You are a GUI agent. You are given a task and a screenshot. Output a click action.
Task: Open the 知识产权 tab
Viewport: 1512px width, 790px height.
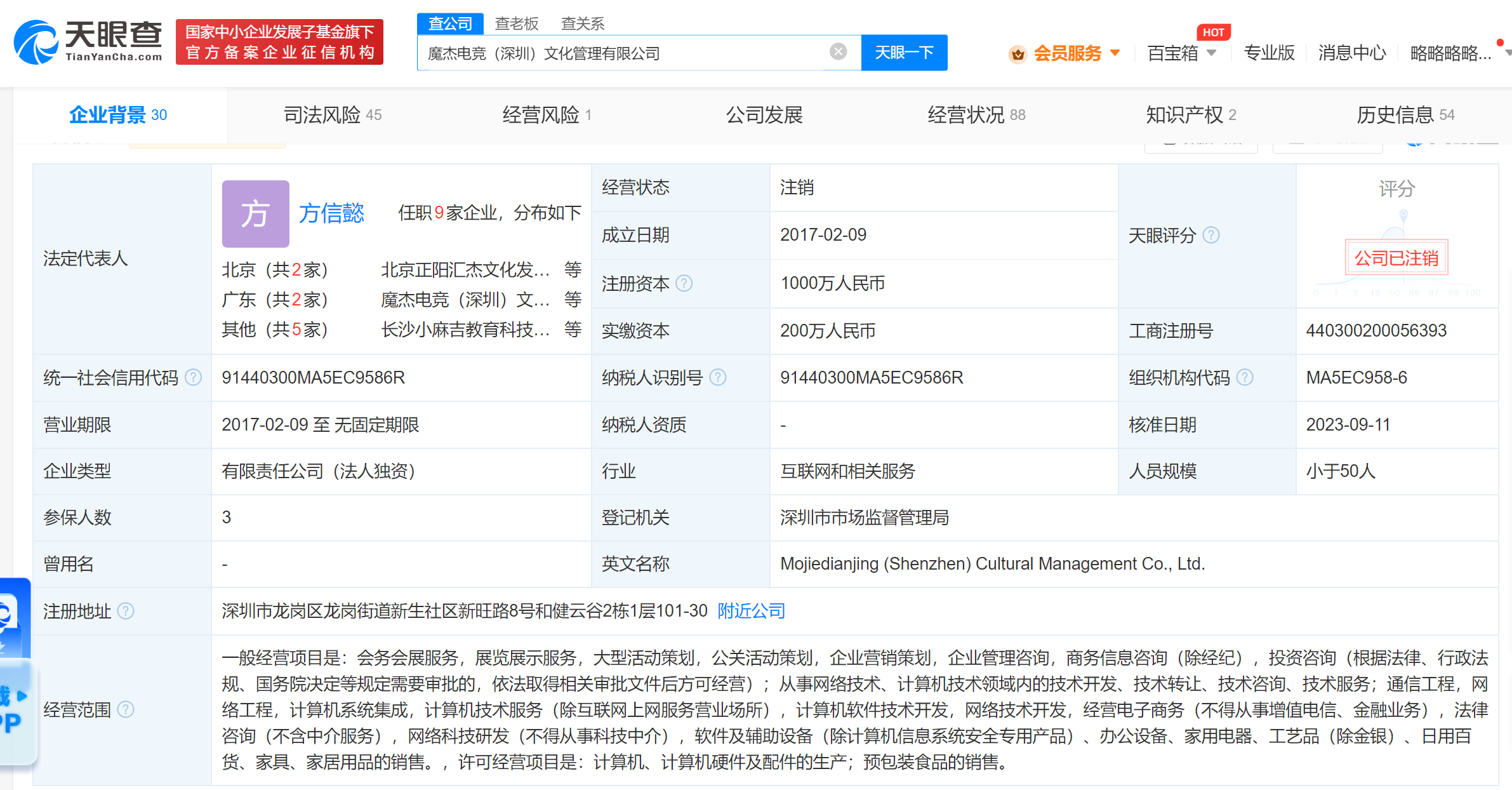point(1191,115)
